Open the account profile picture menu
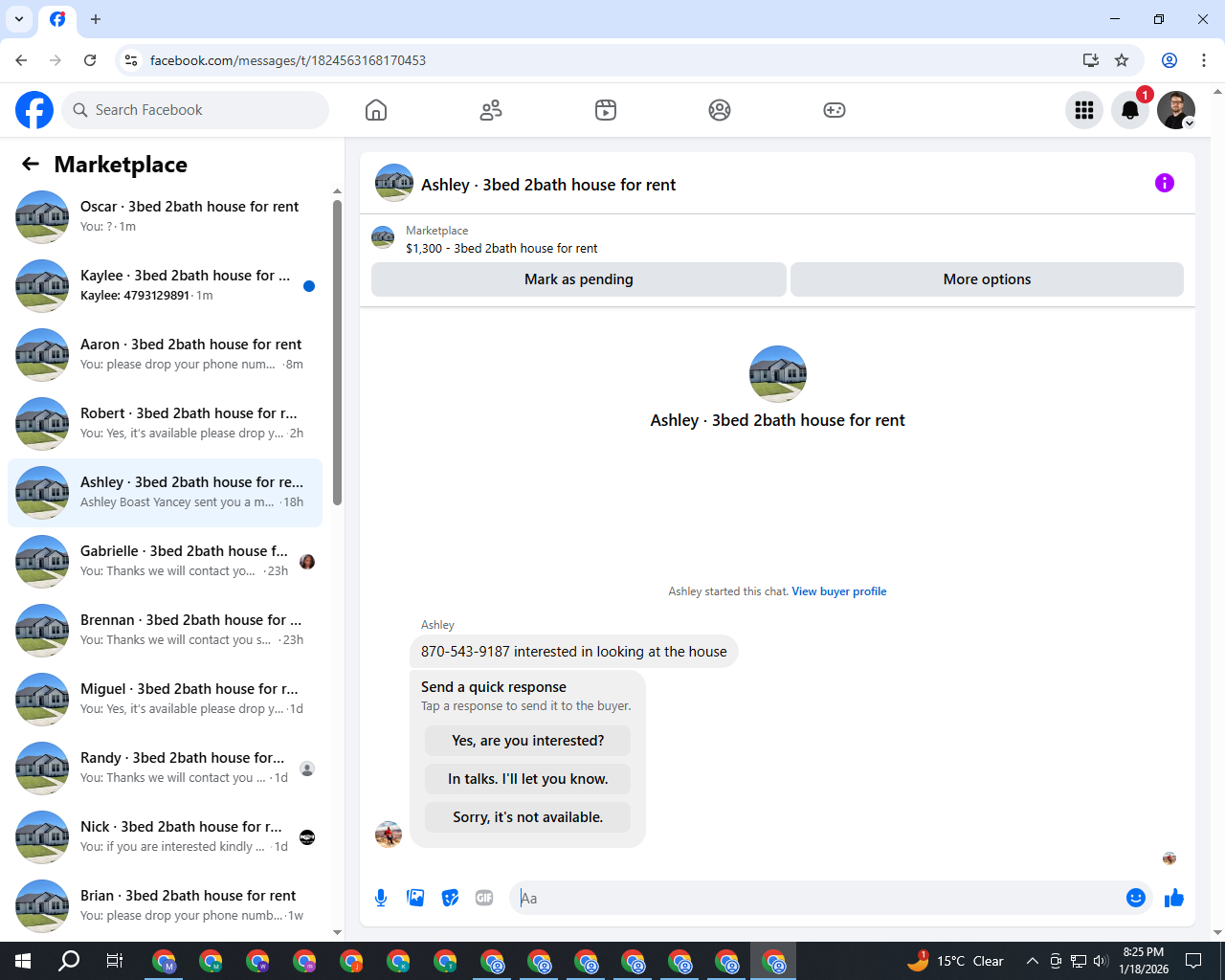Image resolution: width=1225 pixels, height=980 pixels. point(1176,110)
